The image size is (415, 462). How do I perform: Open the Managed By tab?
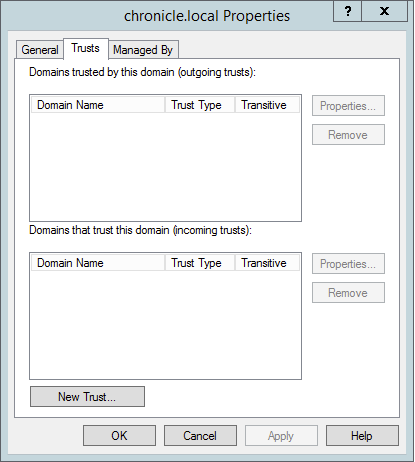pos(143,50)
